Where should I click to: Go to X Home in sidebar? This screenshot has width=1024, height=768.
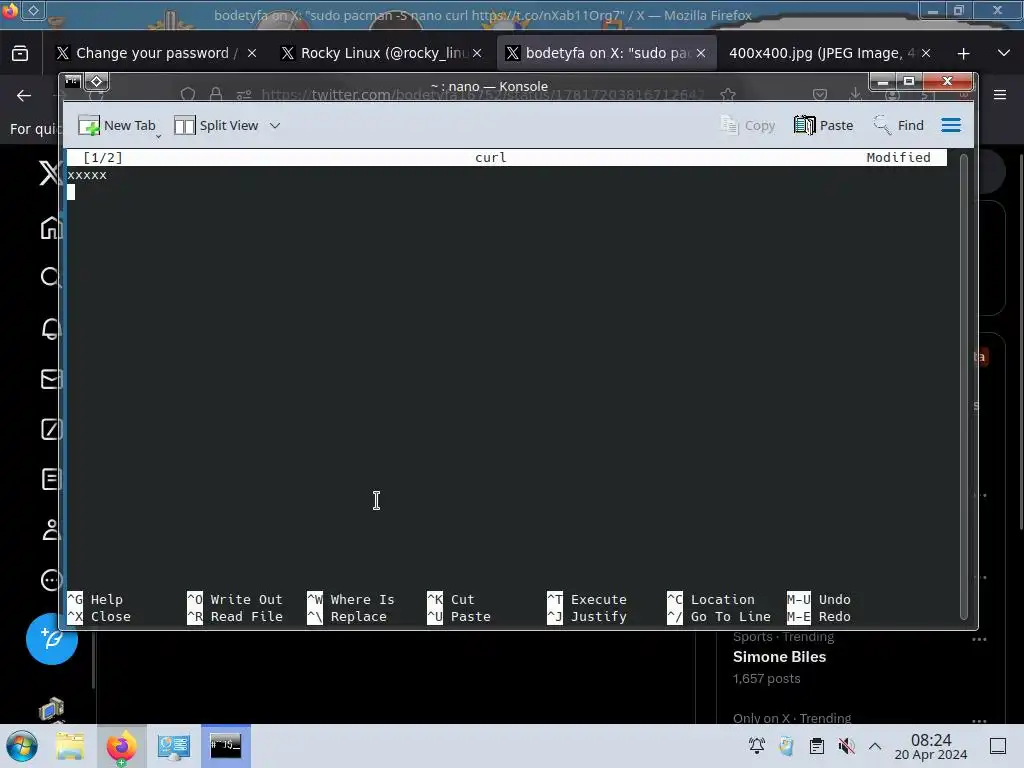click(51, 228)
